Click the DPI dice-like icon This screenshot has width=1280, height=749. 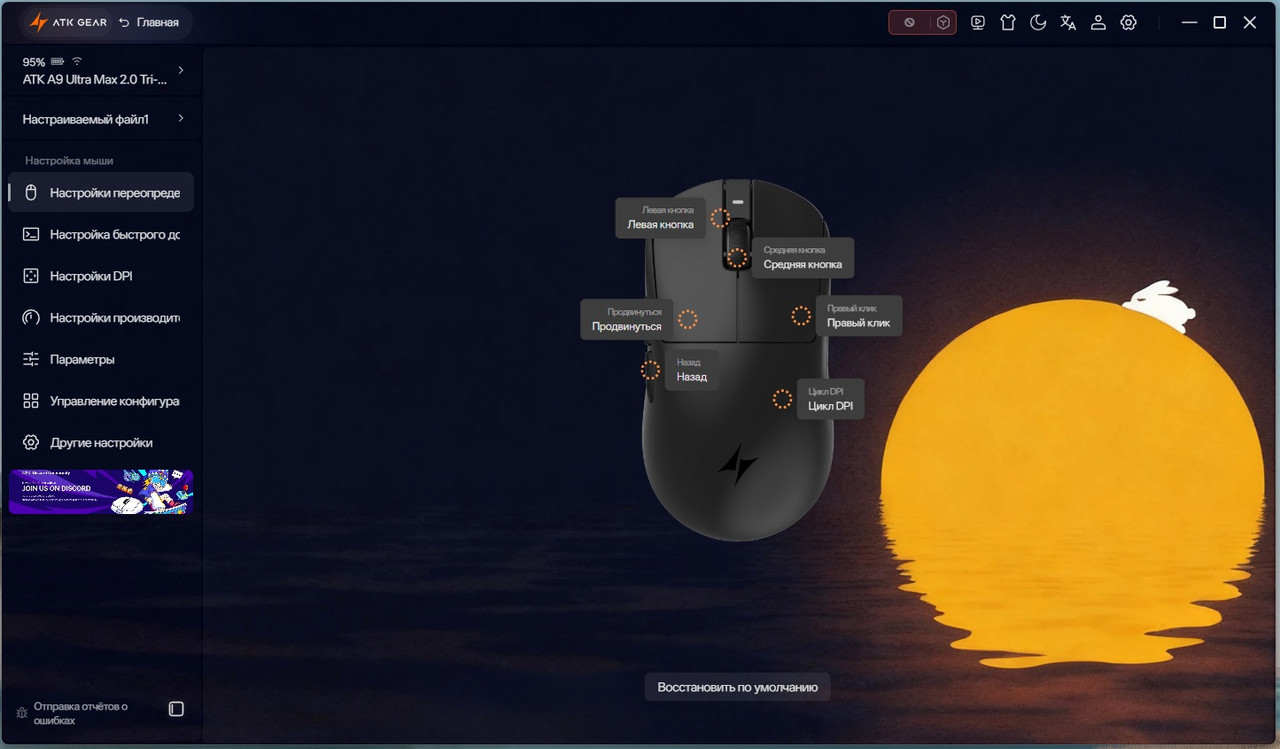(31, 276)
